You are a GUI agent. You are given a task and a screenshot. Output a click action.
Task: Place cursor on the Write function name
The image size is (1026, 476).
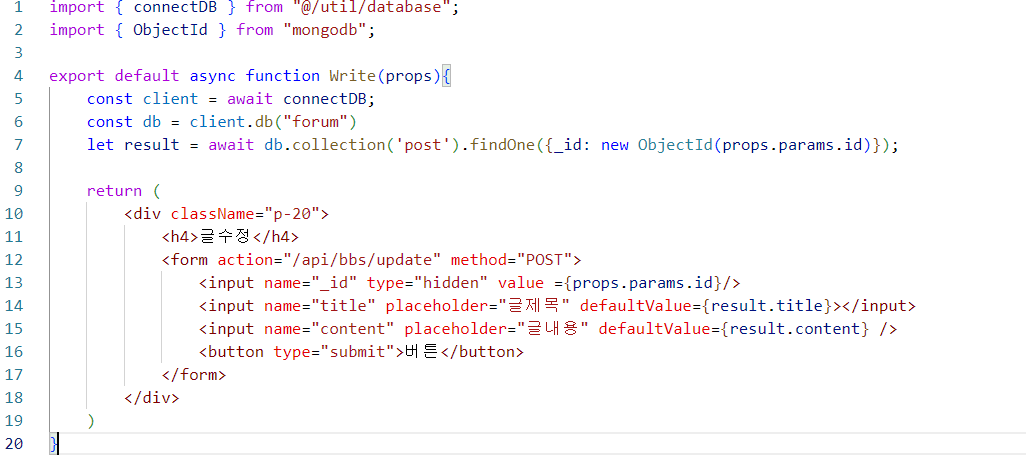pos(352,76)
